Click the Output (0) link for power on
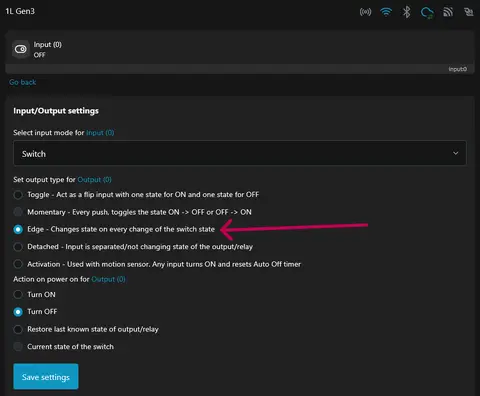Screen dimensions: 480x396 108,279
